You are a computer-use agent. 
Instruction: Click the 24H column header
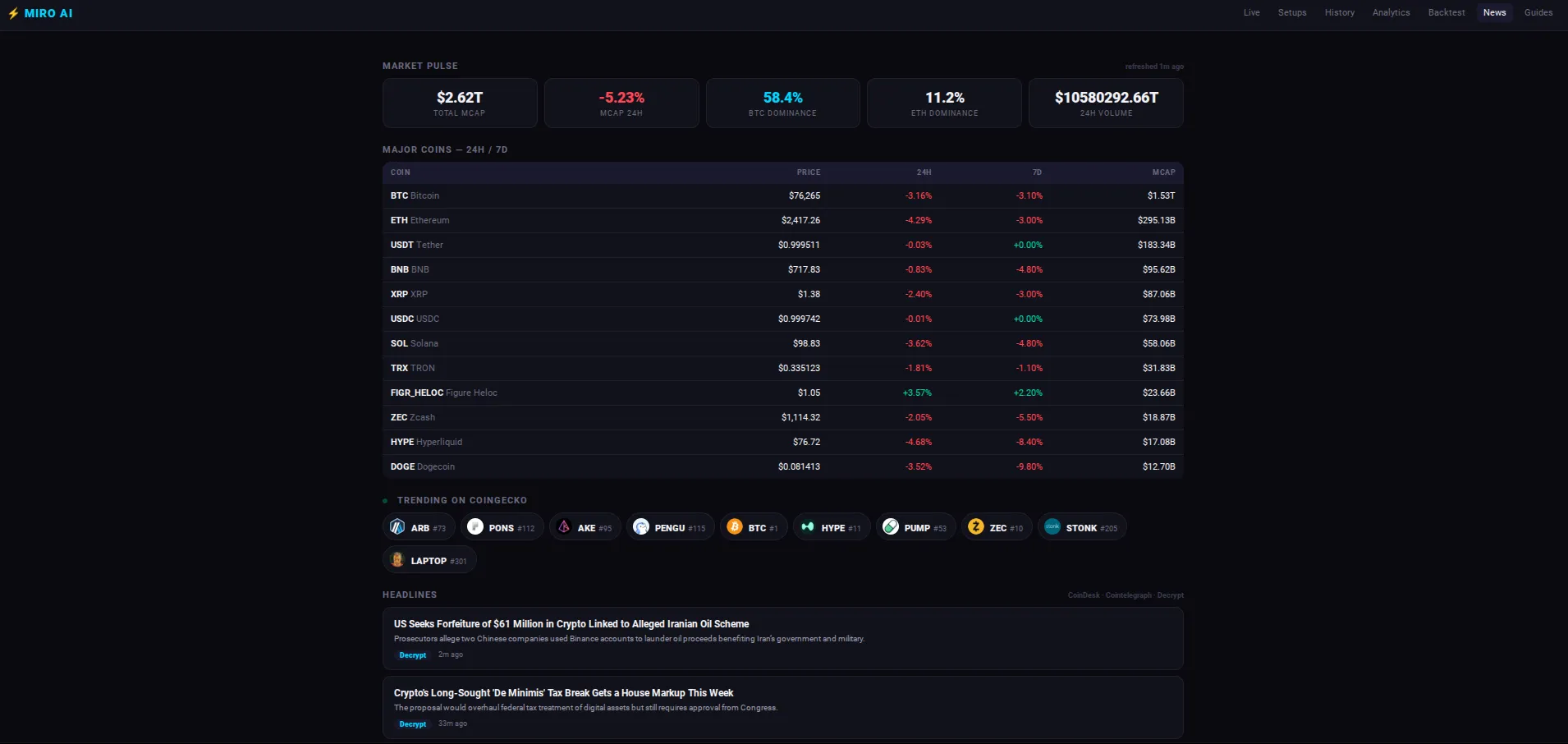924,172
